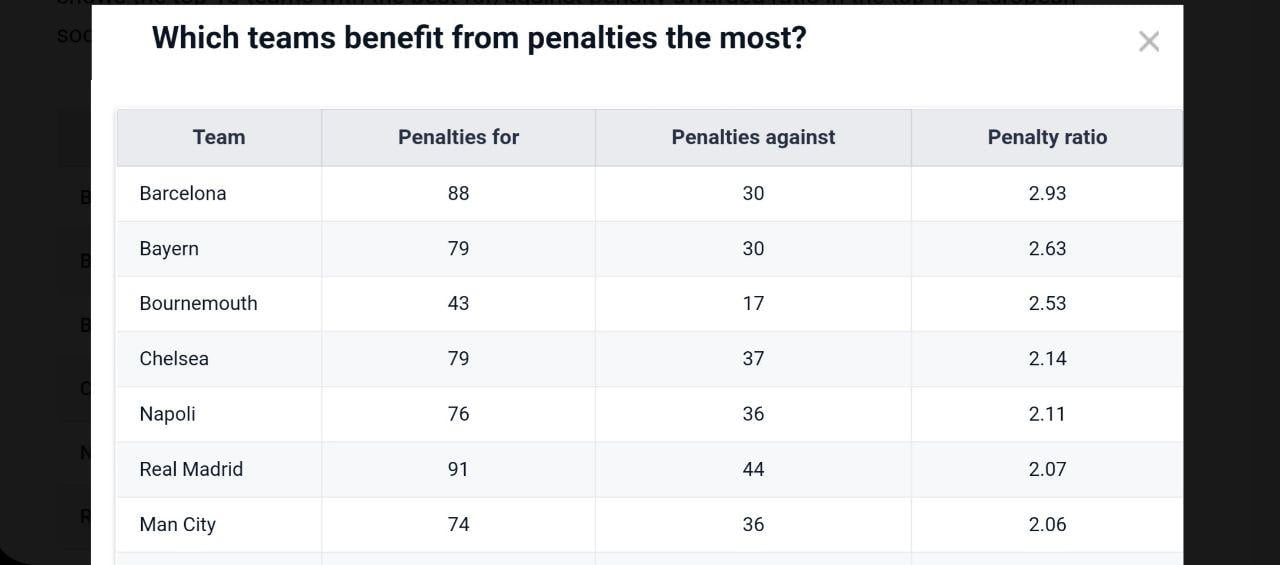Select the Bayern team cell

pyautogui.click(x=169, y=249)
